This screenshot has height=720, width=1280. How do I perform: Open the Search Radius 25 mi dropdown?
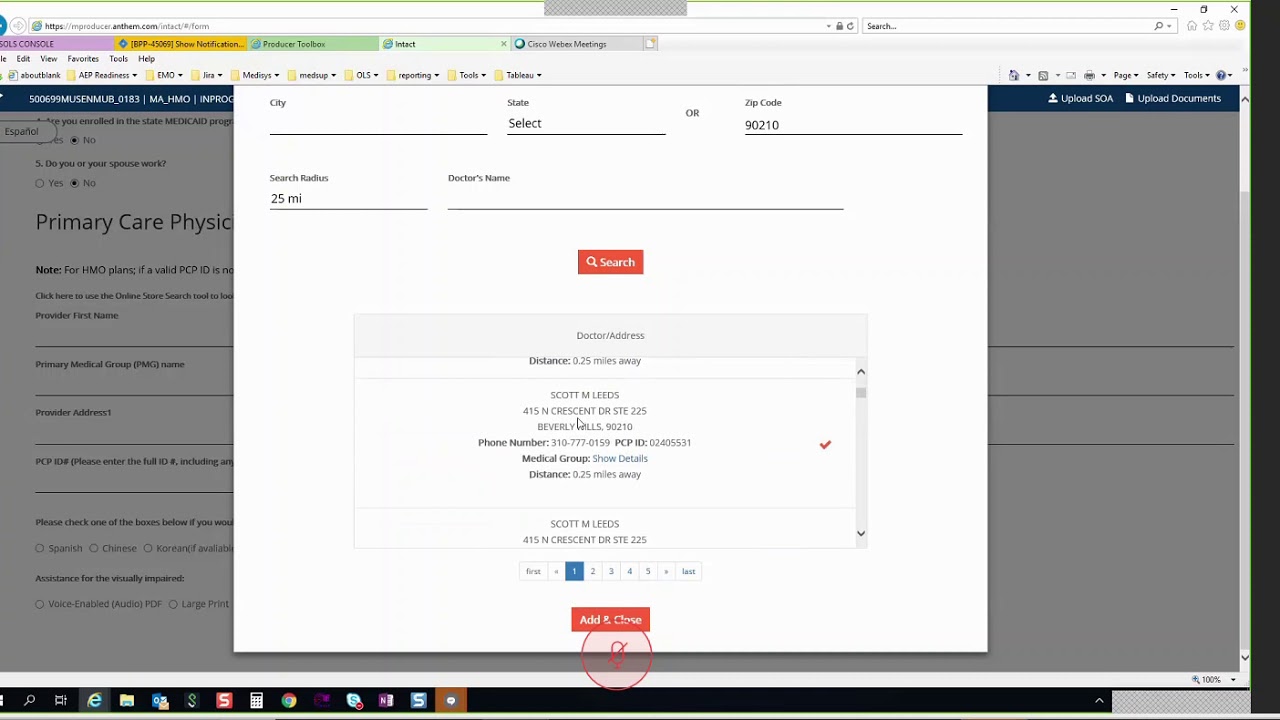coord(348,198)
